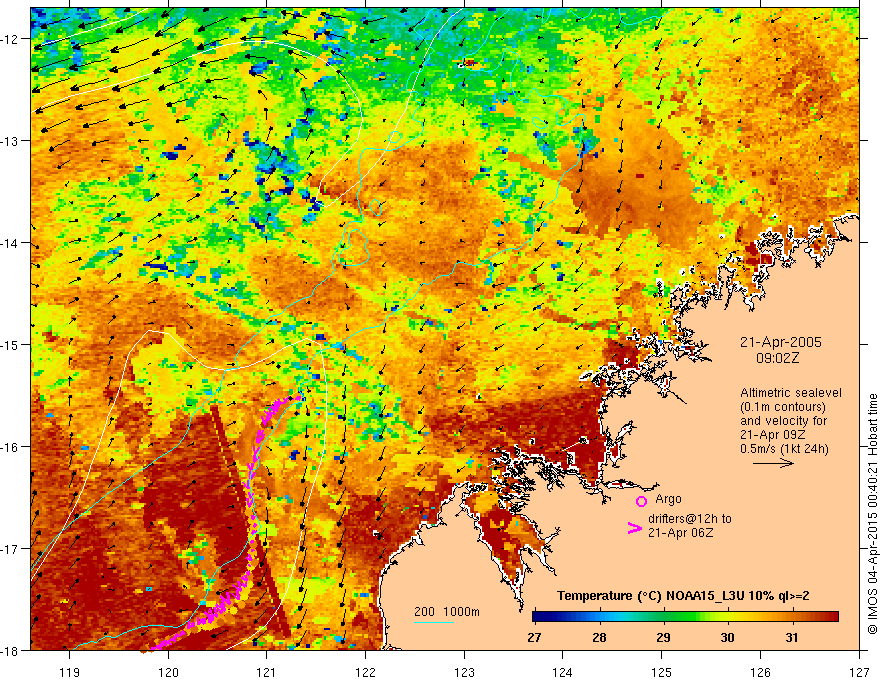
Task: Click the velocity scale reference arrow
Action: point(773,463)
